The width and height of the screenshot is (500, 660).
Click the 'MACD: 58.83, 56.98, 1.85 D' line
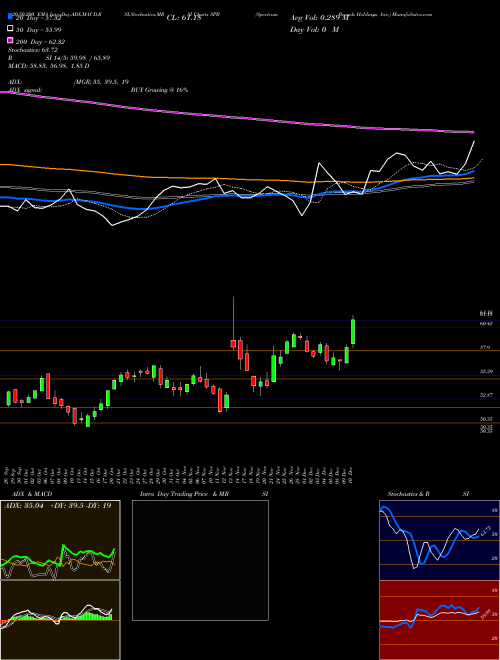(48, 66)
